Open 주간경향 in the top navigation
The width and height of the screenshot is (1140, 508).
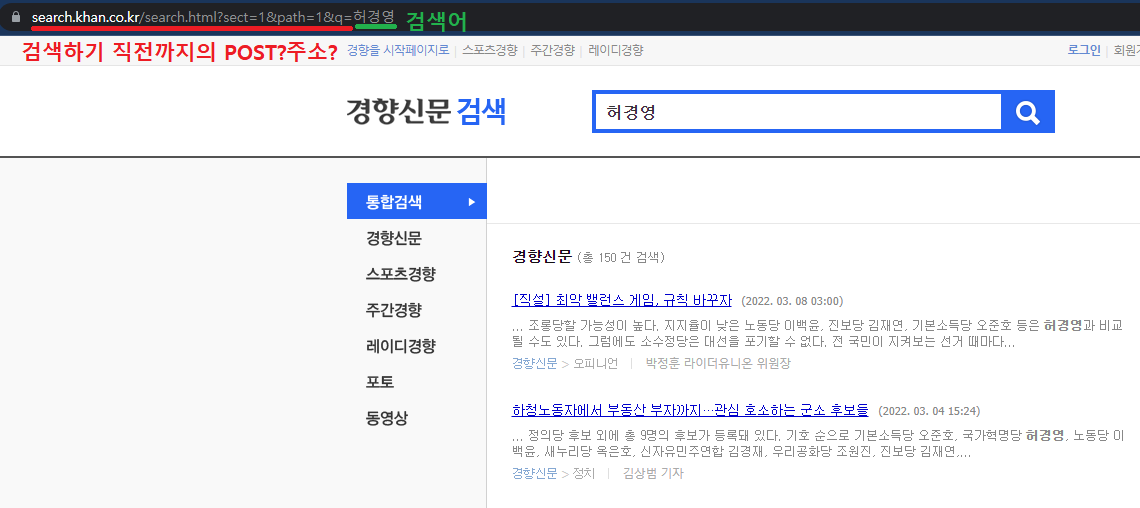553,50
